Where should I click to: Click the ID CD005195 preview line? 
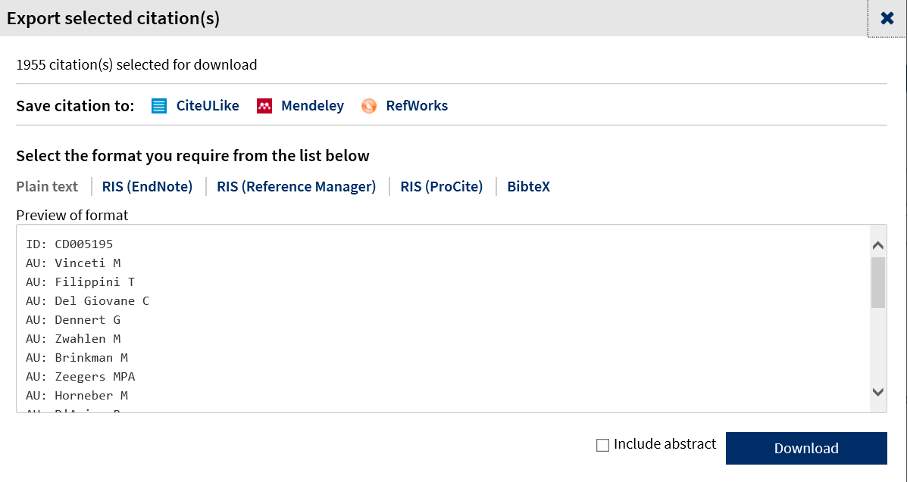tap(69, 244)
